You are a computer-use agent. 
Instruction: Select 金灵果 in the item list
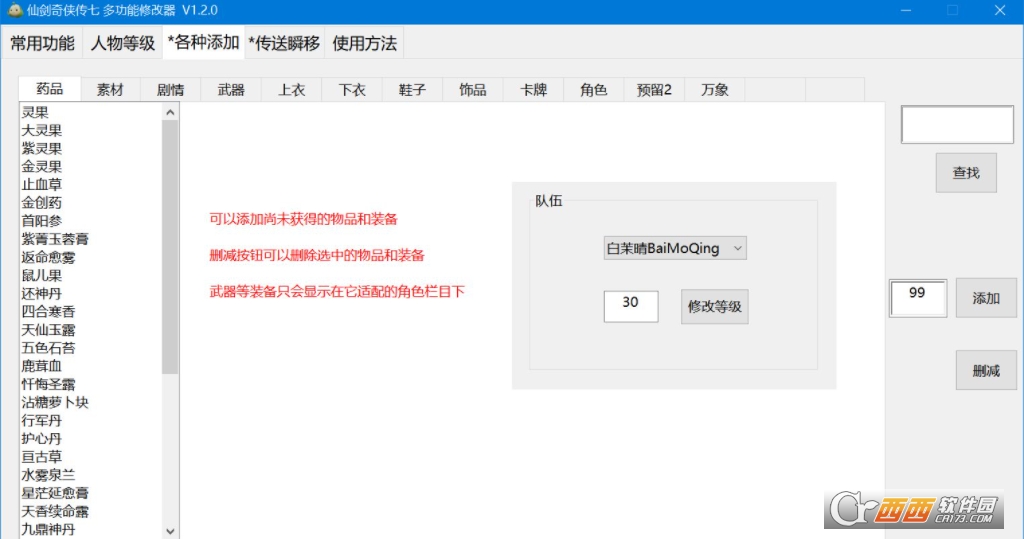tap(42, 167)
